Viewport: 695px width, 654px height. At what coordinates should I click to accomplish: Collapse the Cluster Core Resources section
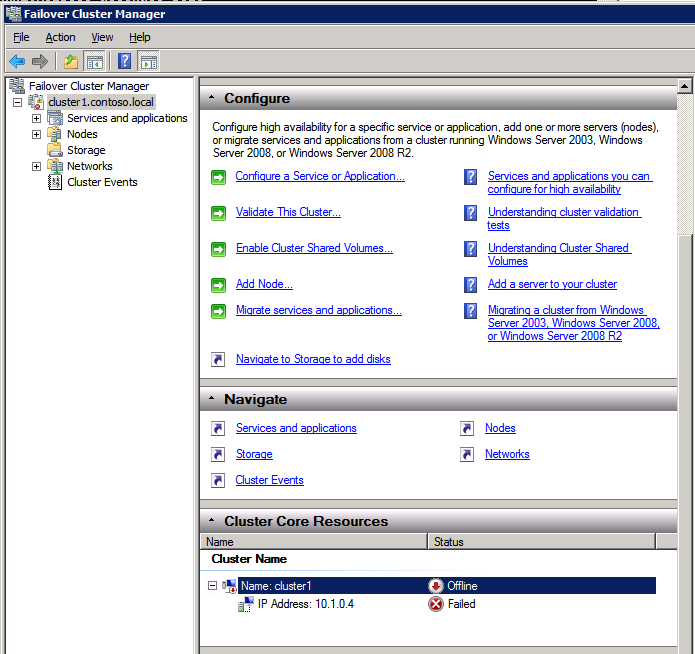pos(211,521)
